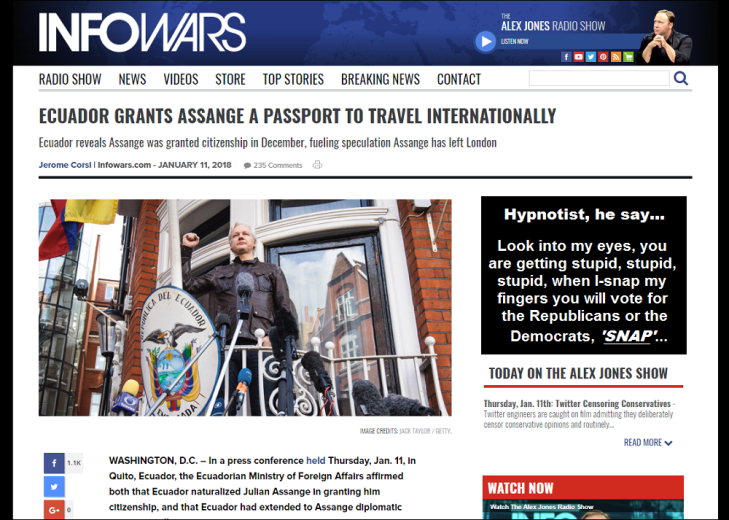
Task: Expand the Read More chevron
Action: [669, 443]
